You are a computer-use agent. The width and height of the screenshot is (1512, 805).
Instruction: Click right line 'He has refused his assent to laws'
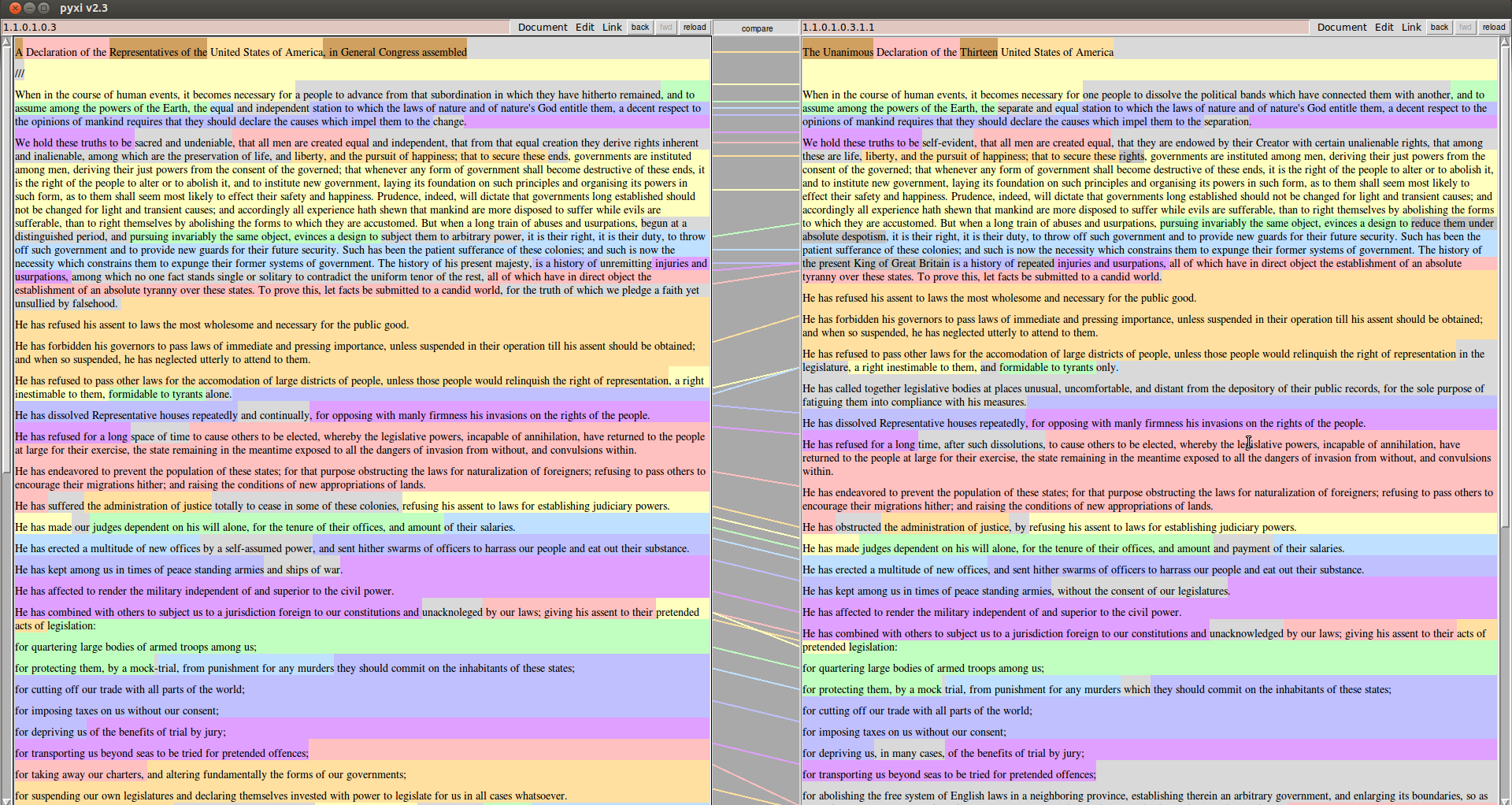tap(999, 299)
